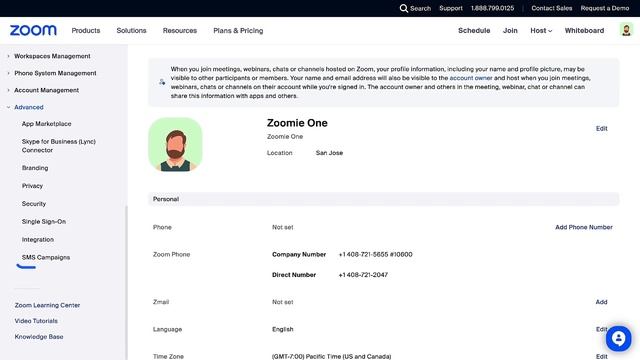
Task: Open the Products menu
Action: coord(86,31)
